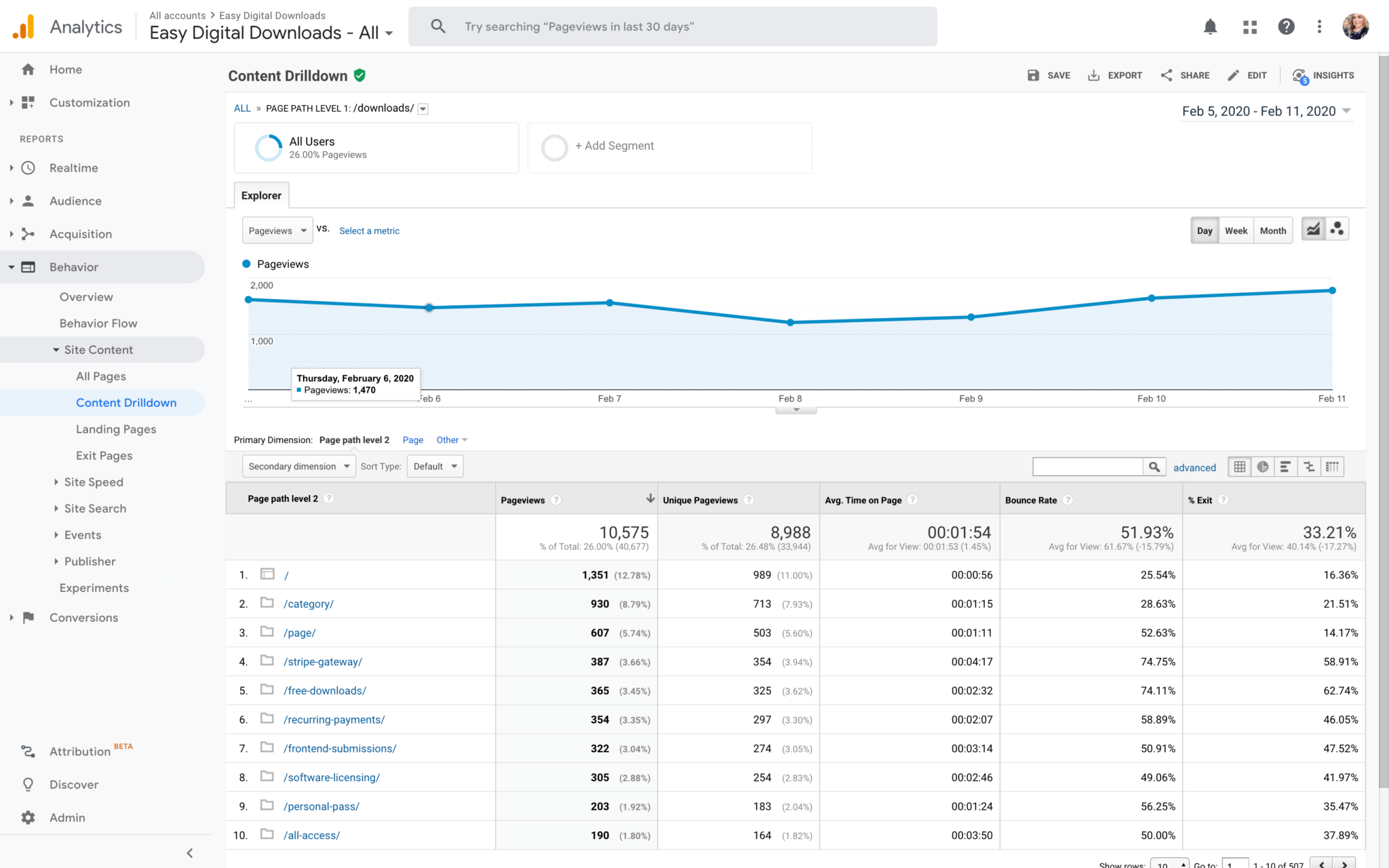This screenshot has height=868, width=1389.
Task: Click the Select a metric link
Action: click(370, 231)
